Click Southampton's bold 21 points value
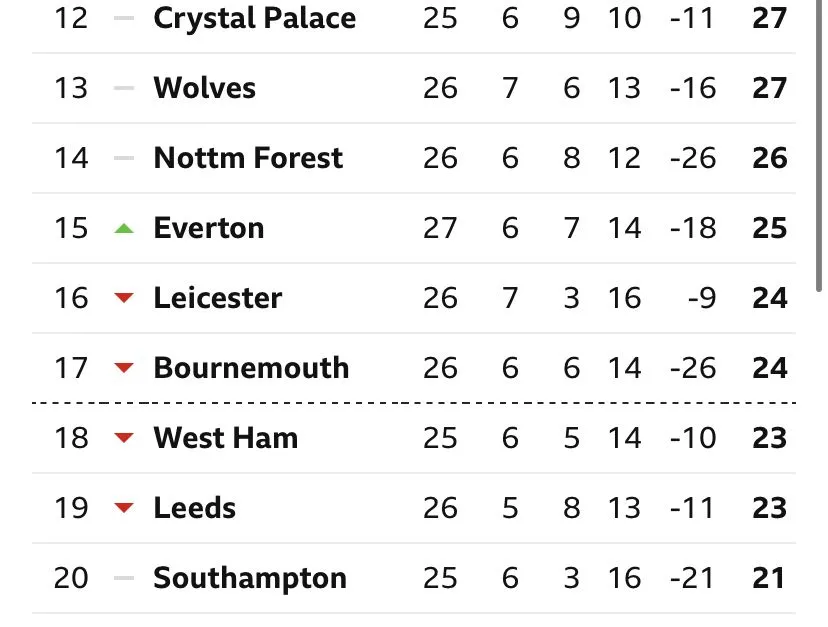Image resolution: width=828 pixels, height=627 pixels. (x=769, y=578)
